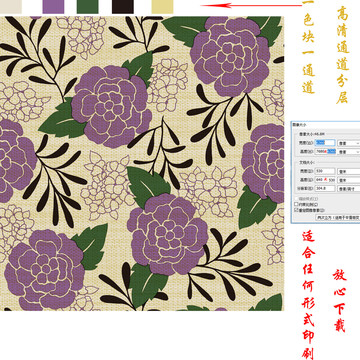Open the document height unit dropdown
The width and height of the screenshot is (360, 360).
[x=349, y=180]
